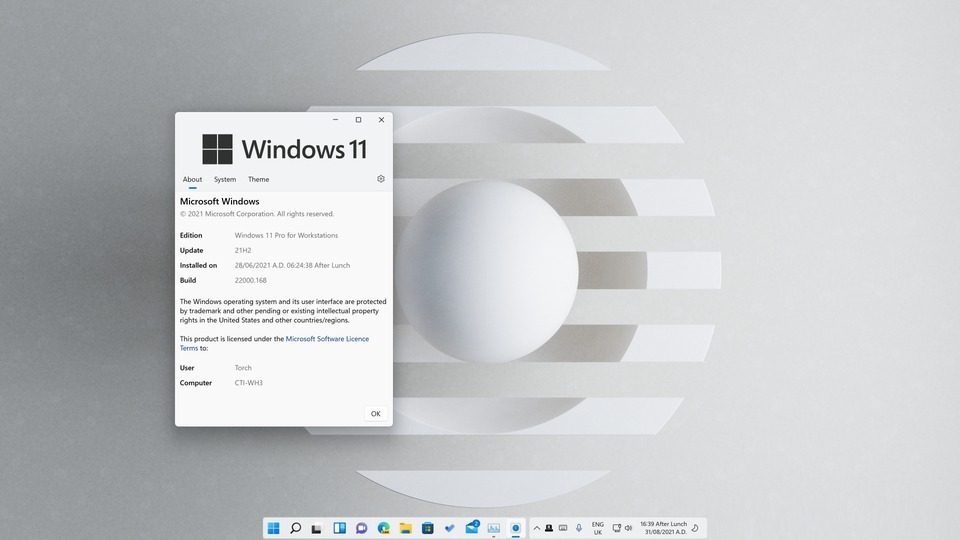
Task: Click the build number 22000.168
Action: point(250,280)
